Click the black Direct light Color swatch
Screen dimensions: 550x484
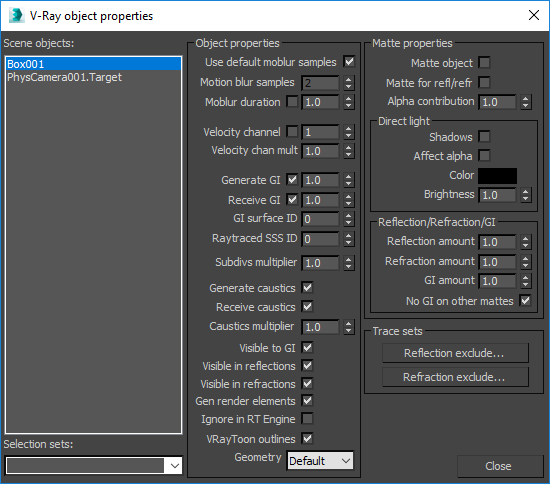497,176
